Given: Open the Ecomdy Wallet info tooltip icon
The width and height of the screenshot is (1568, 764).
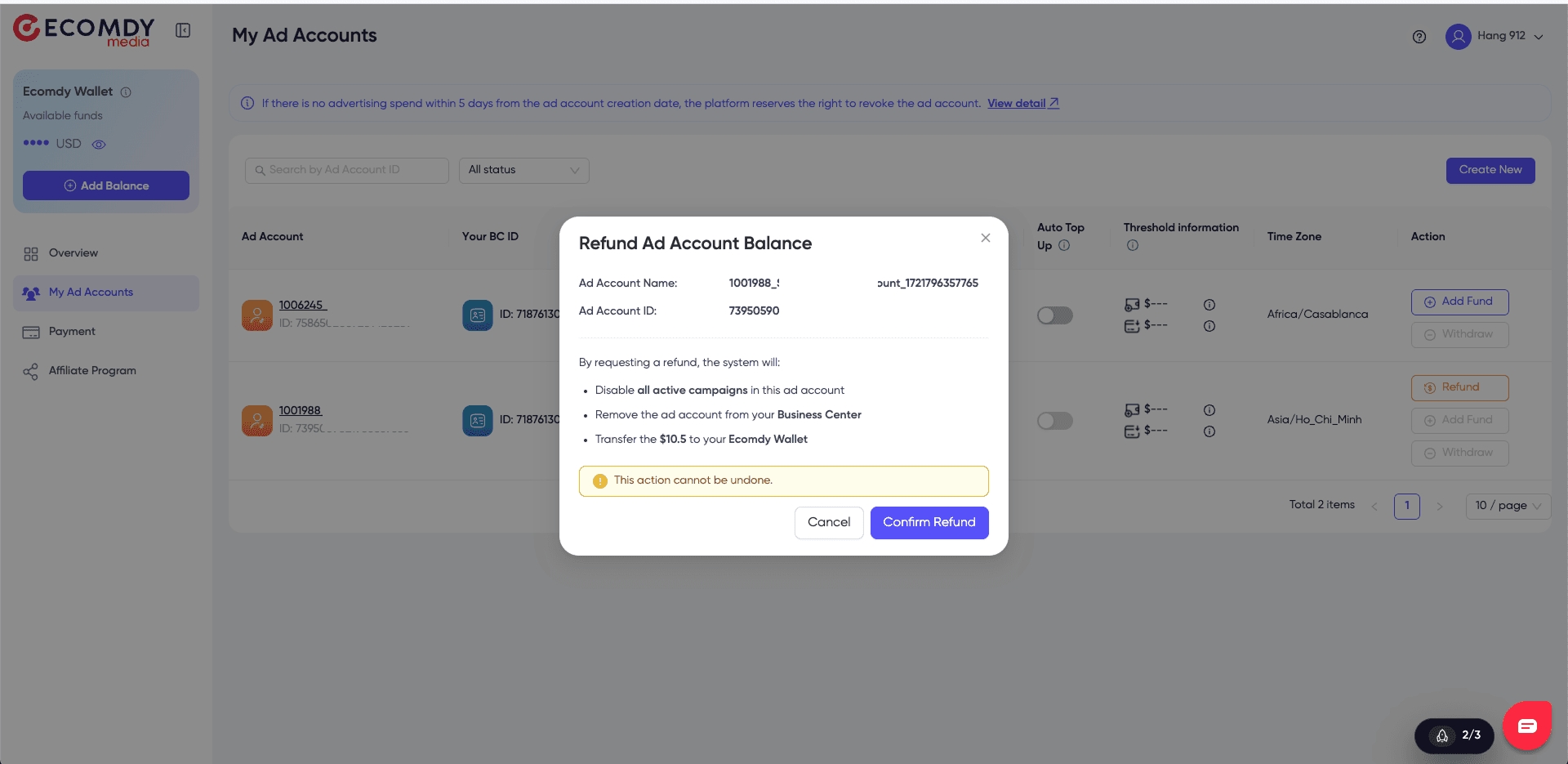Looking at the screenshot, I should pos(127,92).
